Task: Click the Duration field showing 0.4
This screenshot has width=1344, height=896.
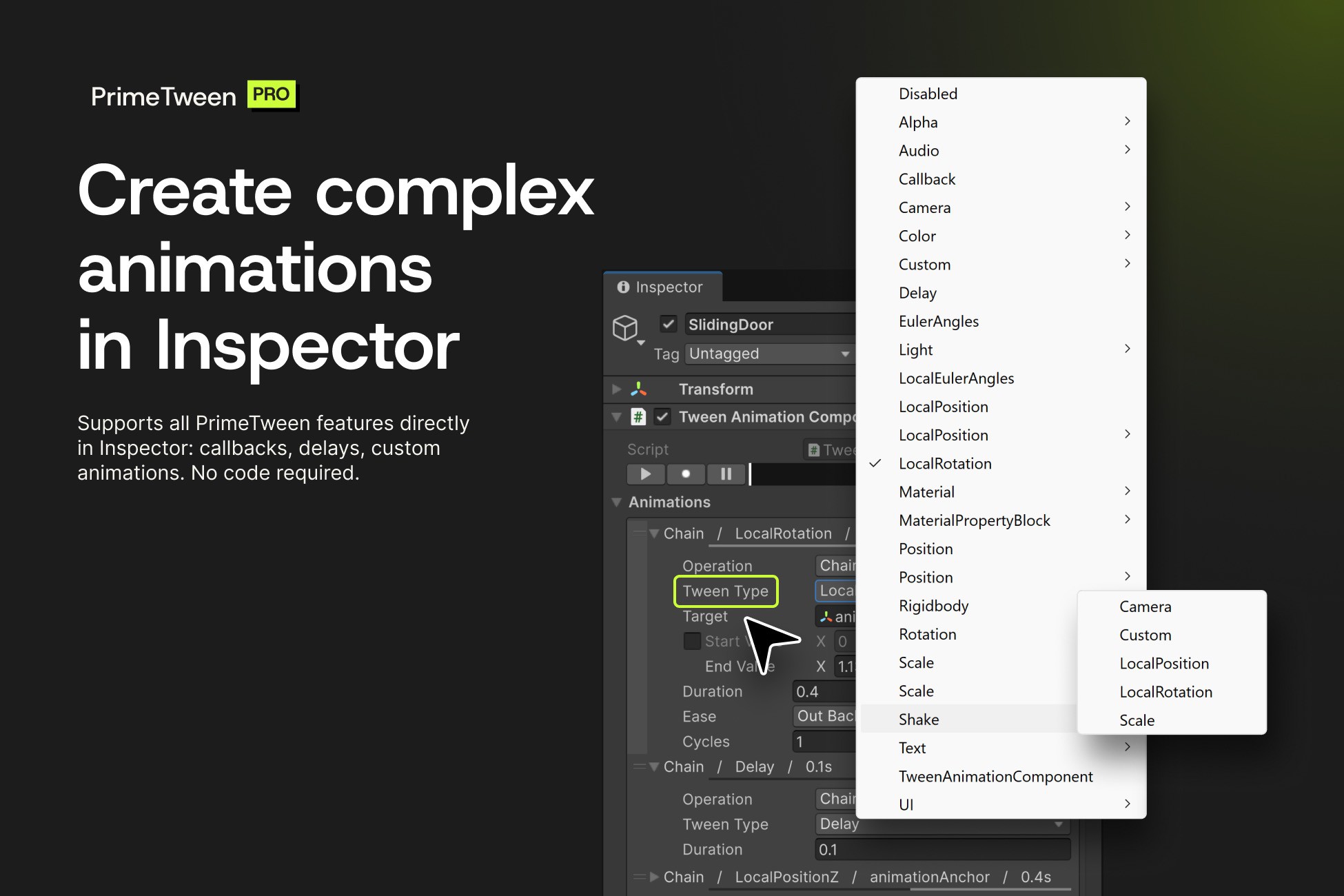Action: point(824,691)
